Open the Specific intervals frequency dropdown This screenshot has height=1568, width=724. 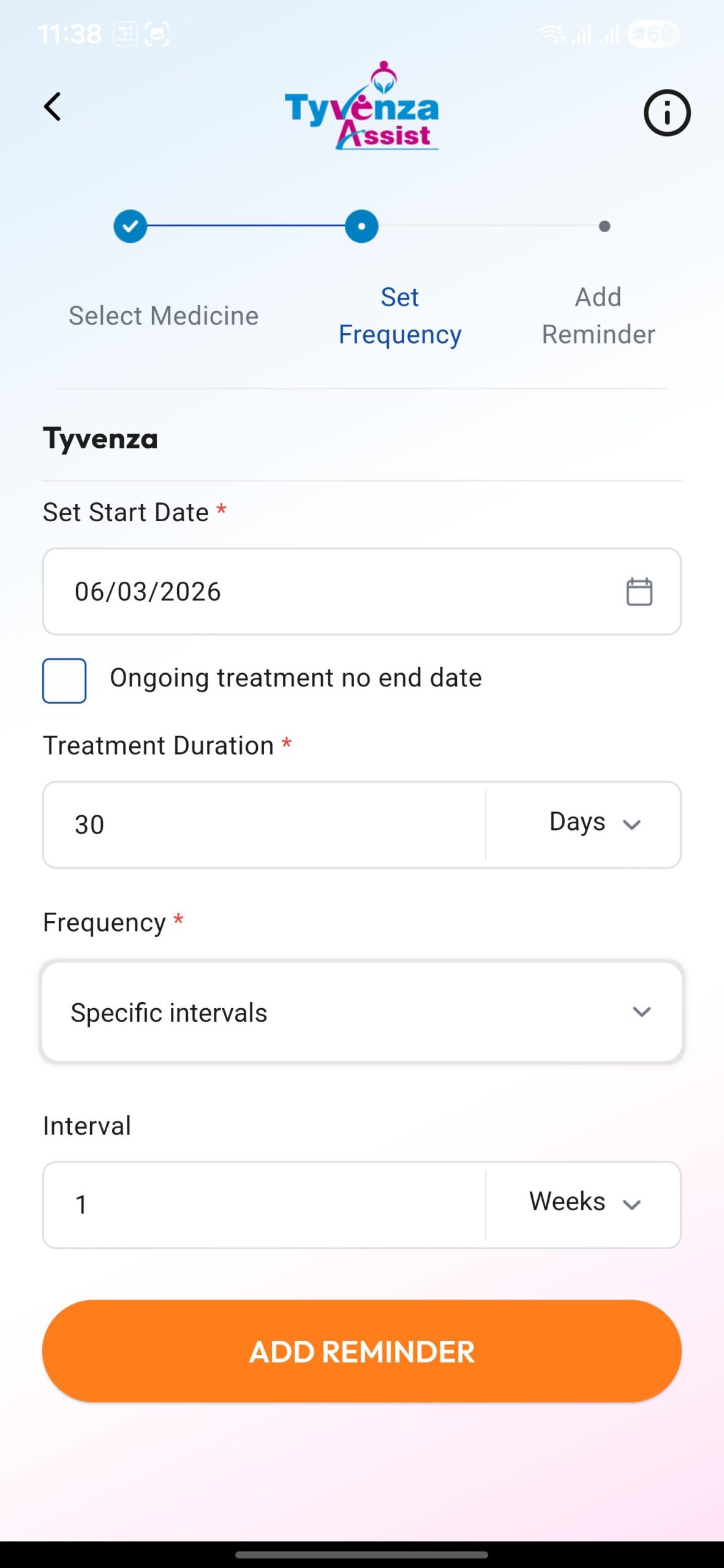pos(361,1012)
